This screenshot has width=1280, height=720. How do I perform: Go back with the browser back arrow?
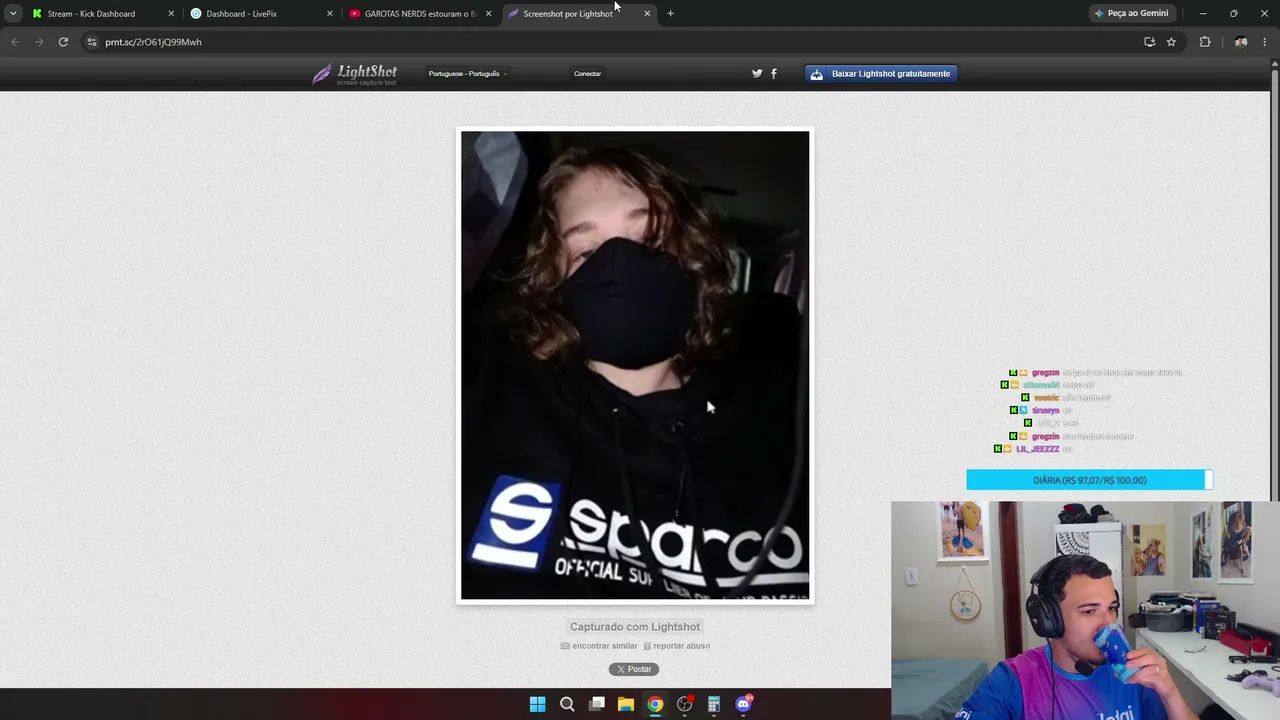[x=15, y=42]
